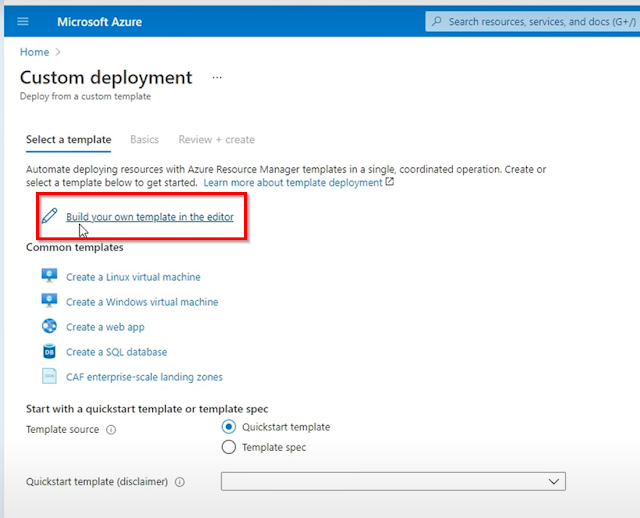Click the Common templates heading

pos(75,247)
